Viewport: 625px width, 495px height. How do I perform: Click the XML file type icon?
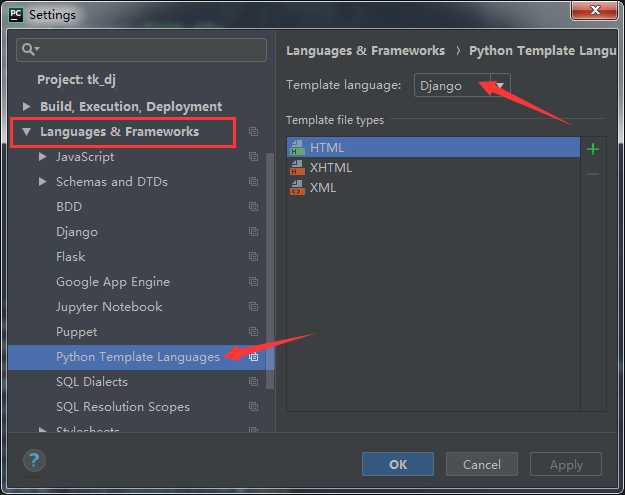tap(297, 188)
